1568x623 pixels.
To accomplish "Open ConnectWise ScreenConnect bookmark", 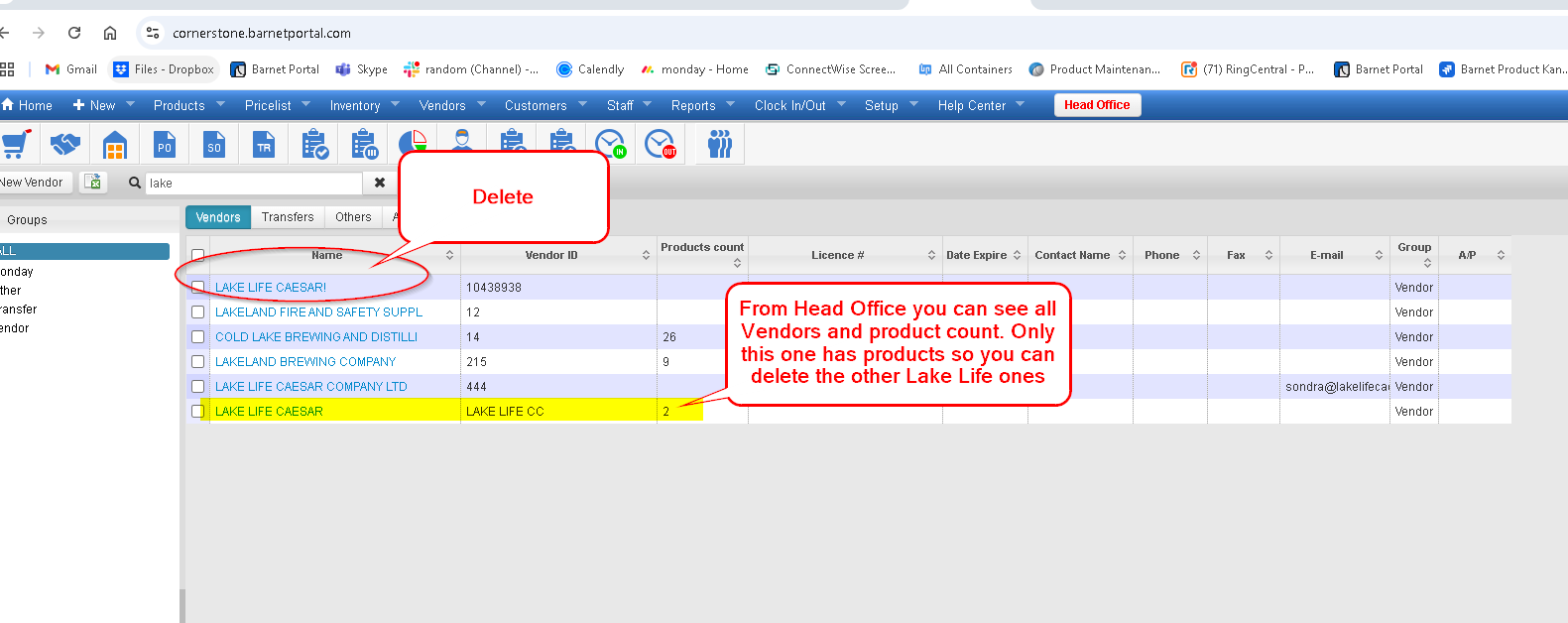I will (x=831, y=69).
